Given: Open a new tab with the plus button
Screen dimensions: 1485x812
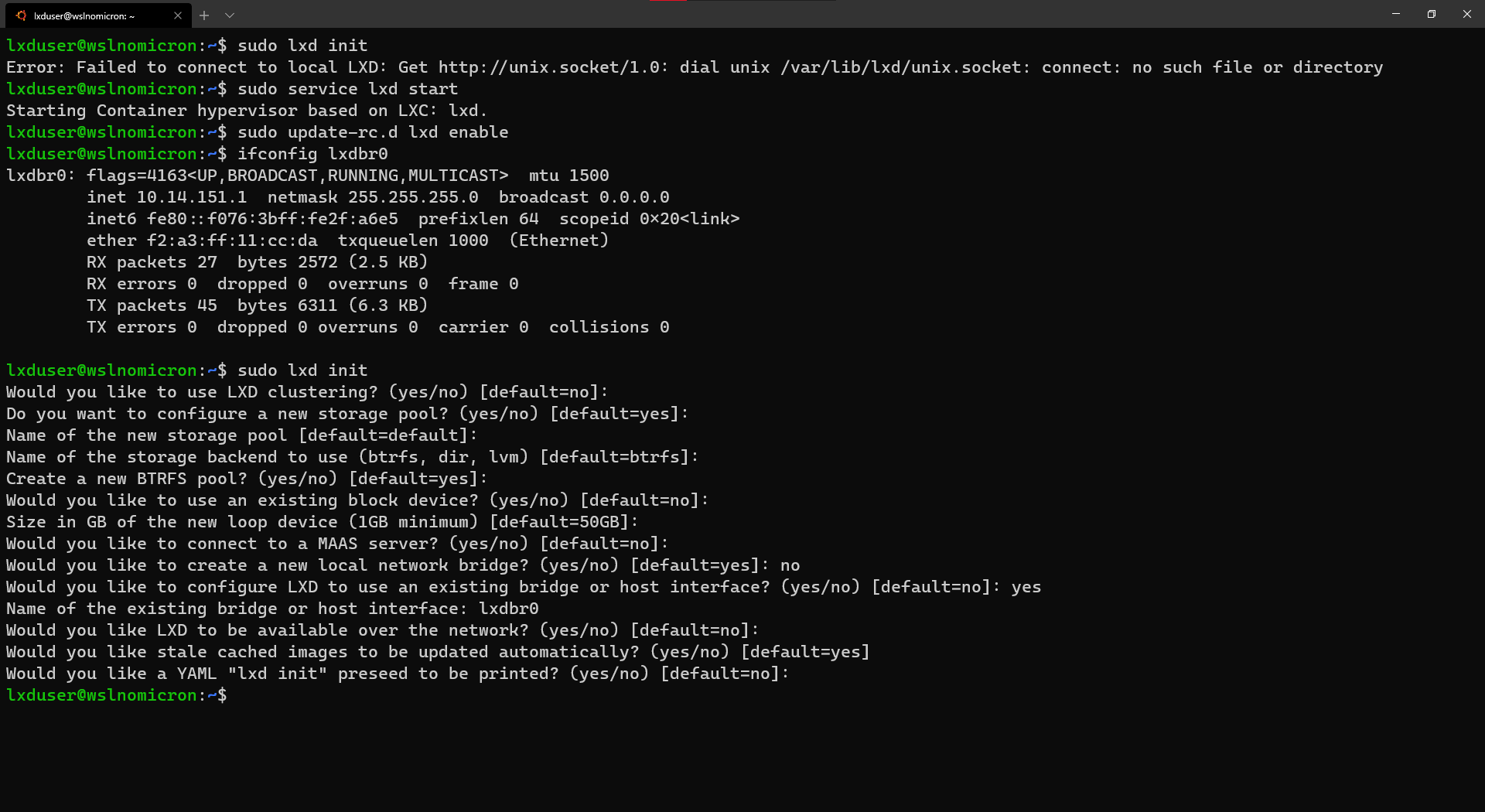Looking at the screenshot, I should pyautogui.click(x=204, y=15).
